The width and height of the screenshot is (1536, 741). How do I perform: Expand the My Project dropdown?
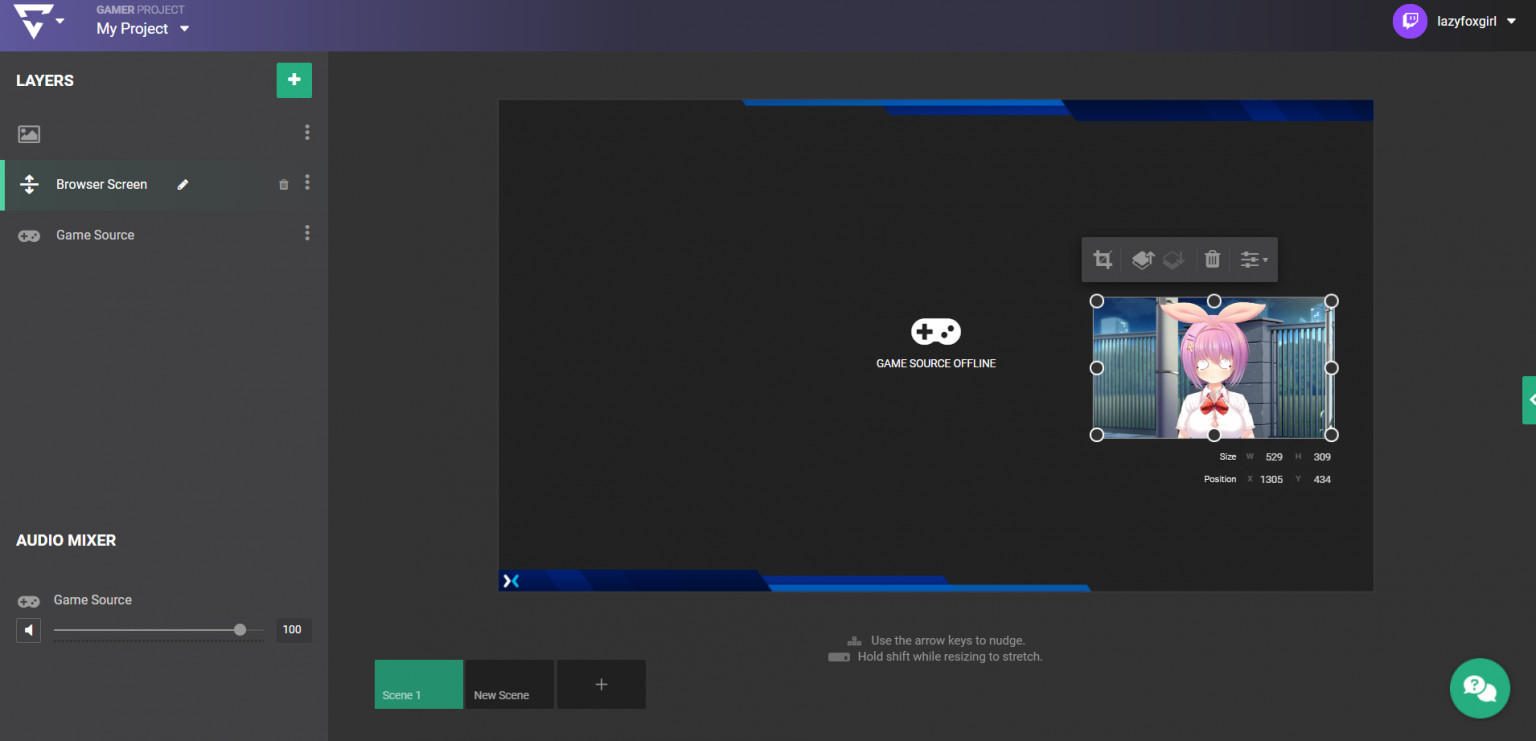[184, 29]
